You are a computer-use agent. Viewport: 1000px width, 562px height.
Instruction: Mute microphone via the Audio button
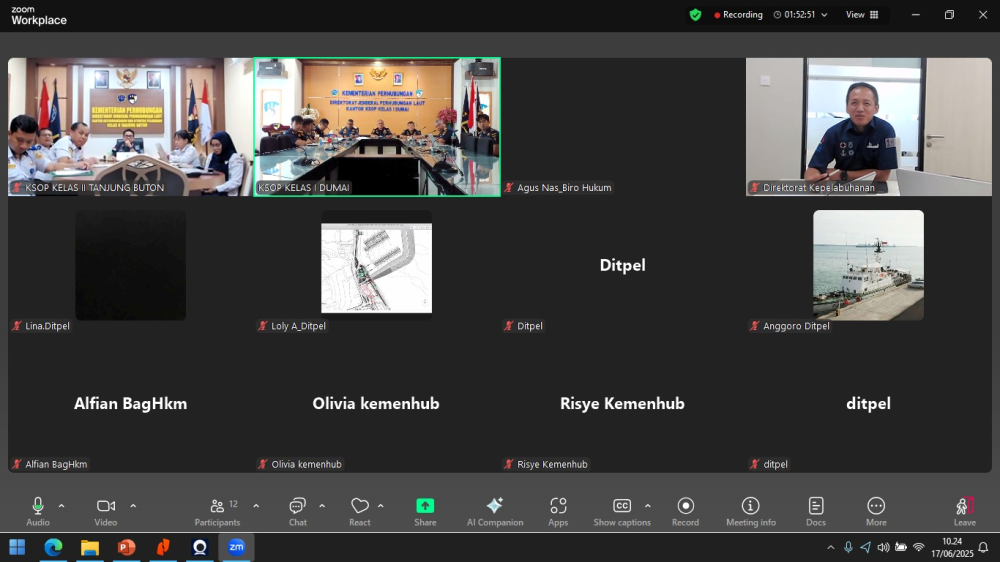coord(38,512)
